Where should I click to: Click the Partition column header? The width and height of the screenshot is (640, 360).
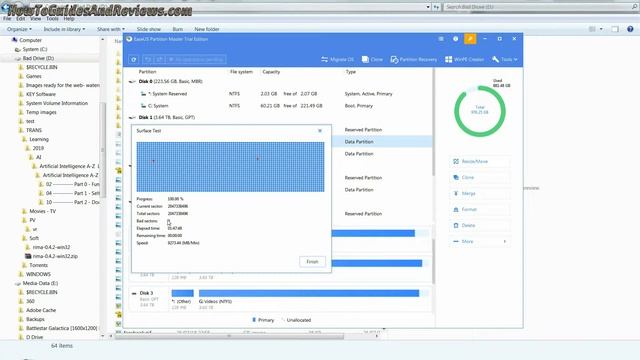[x=147, y=72]
